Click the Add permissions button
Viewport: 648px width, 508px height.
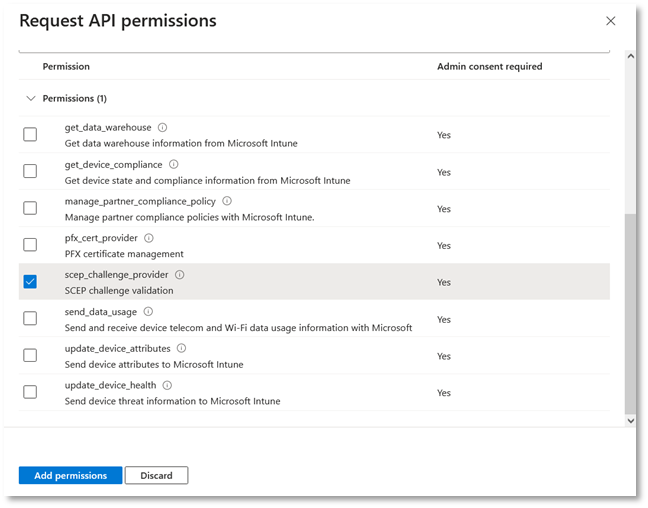click(x=70, y=476)
